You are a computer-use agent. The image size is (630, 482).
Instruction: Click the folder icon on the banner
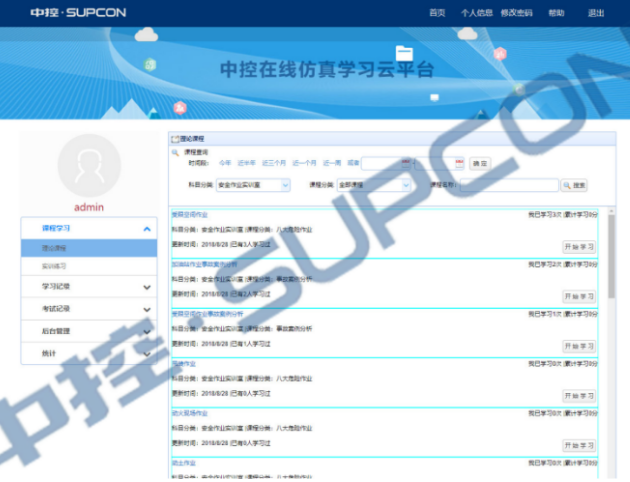click(404, 53)
